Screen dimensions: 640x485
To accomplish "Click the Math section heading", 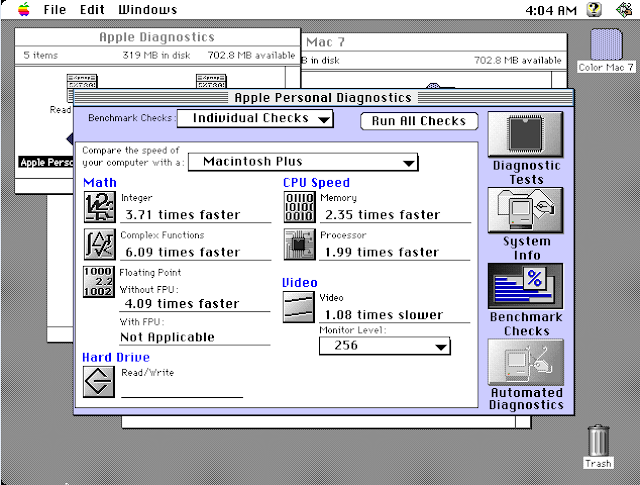I will click(x=100, y=182).
